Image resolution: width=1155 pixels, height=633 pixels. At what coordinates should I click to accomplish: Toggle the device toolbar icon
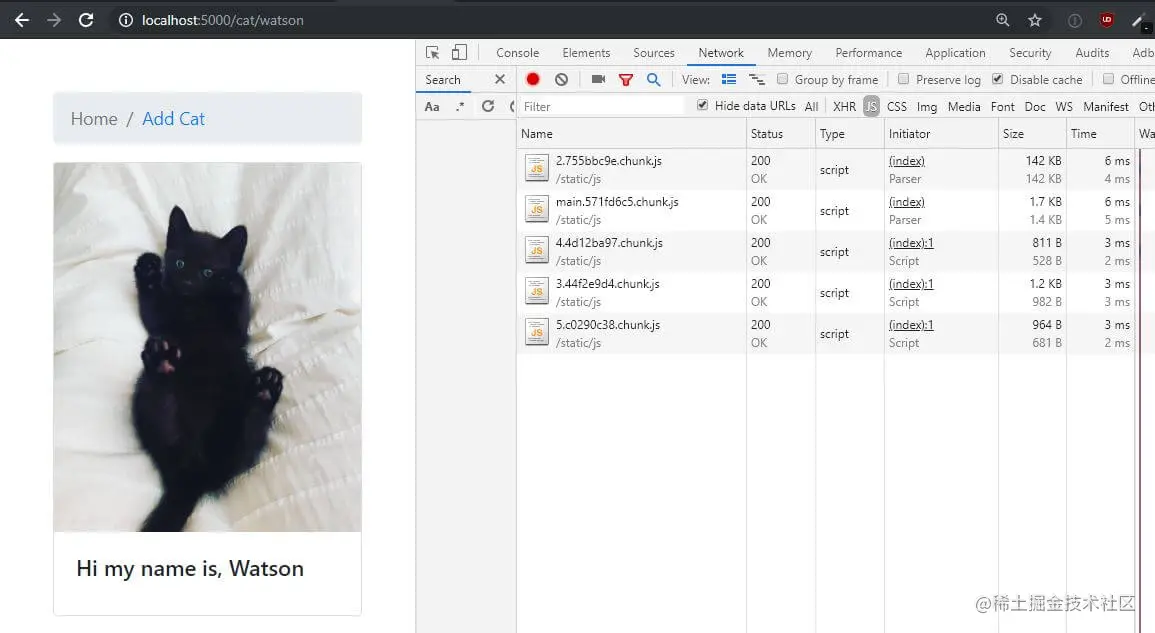click(459, 52)
